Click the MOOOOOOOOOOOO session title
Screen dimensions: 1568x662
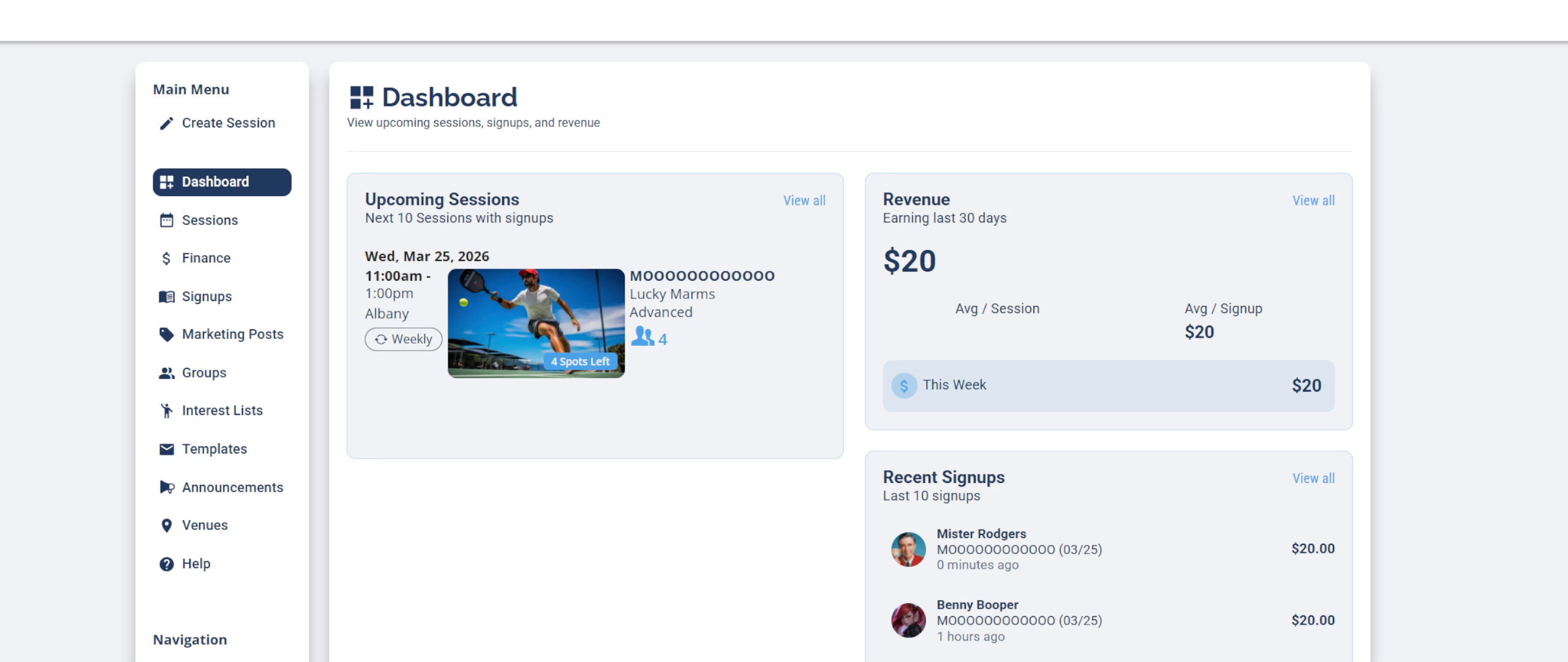pyautogui.click(x=702, y=276)
